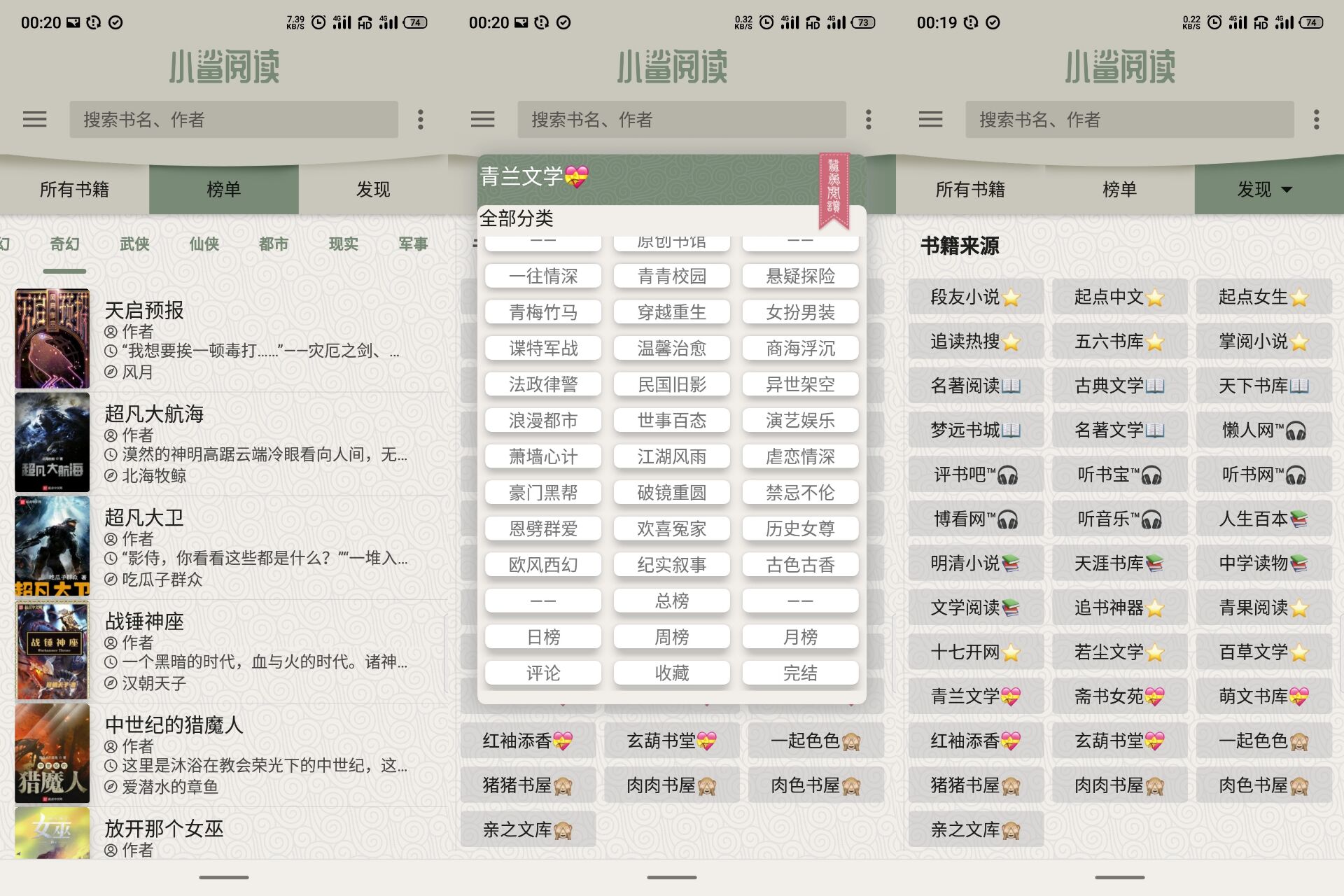Click search field in left screen

click(x=233, y=120)
